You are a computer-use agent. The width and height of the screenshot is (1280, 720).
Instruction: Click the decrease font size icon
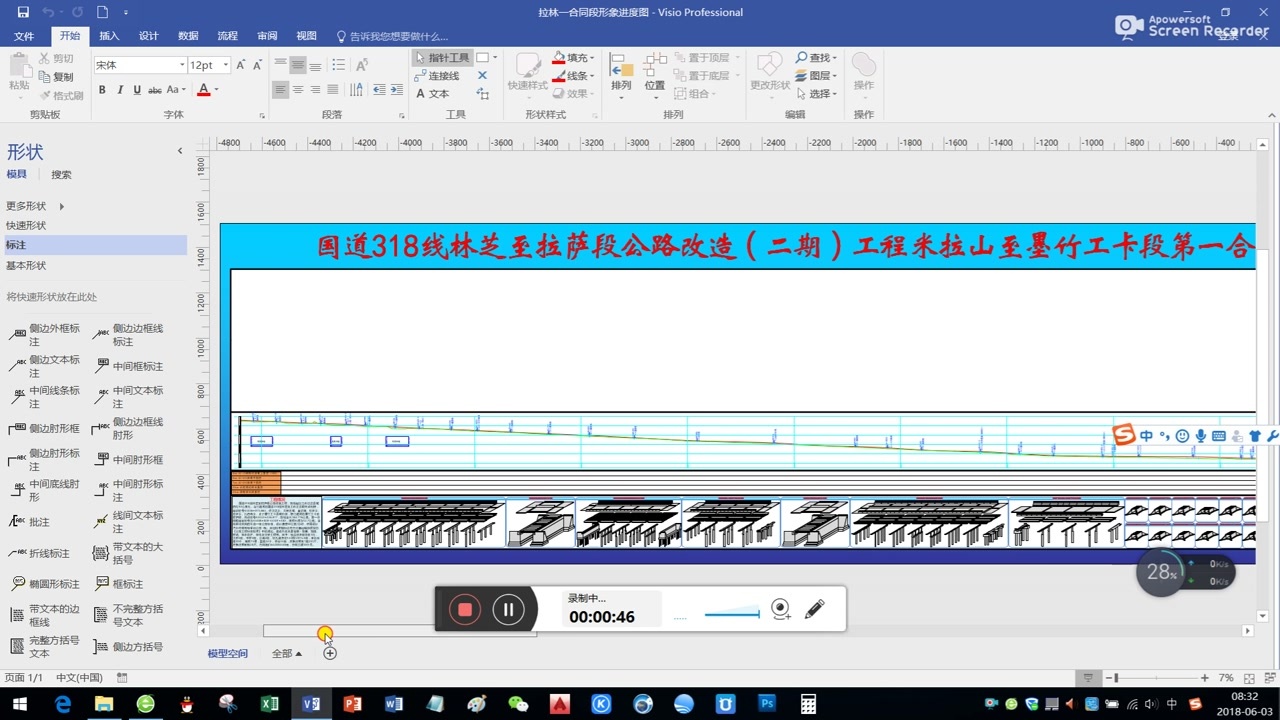[x=257, y=65]
